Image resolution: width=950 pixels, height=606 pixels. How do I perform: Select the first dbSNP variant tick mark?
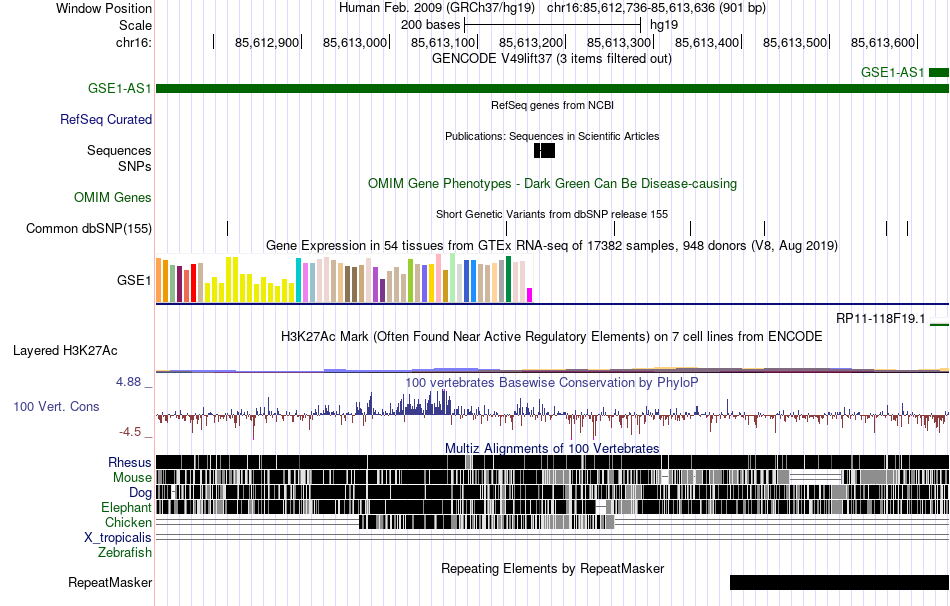[227, 228]
